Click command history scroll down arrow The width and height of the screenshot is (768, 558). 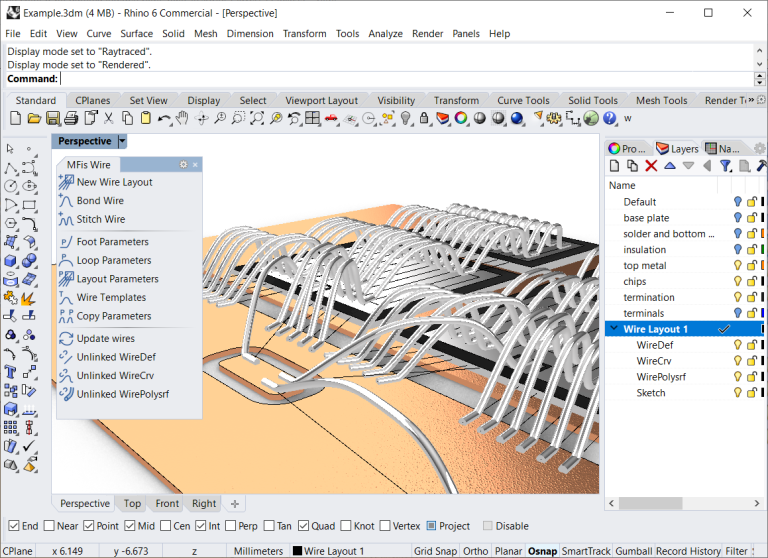760,64
